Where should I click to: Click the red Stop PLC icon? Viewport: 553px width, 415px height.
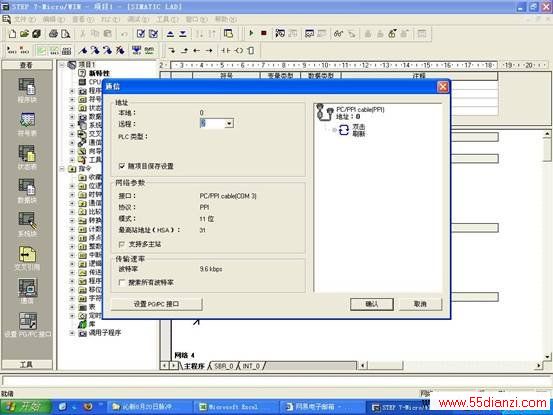pos(264,33)
